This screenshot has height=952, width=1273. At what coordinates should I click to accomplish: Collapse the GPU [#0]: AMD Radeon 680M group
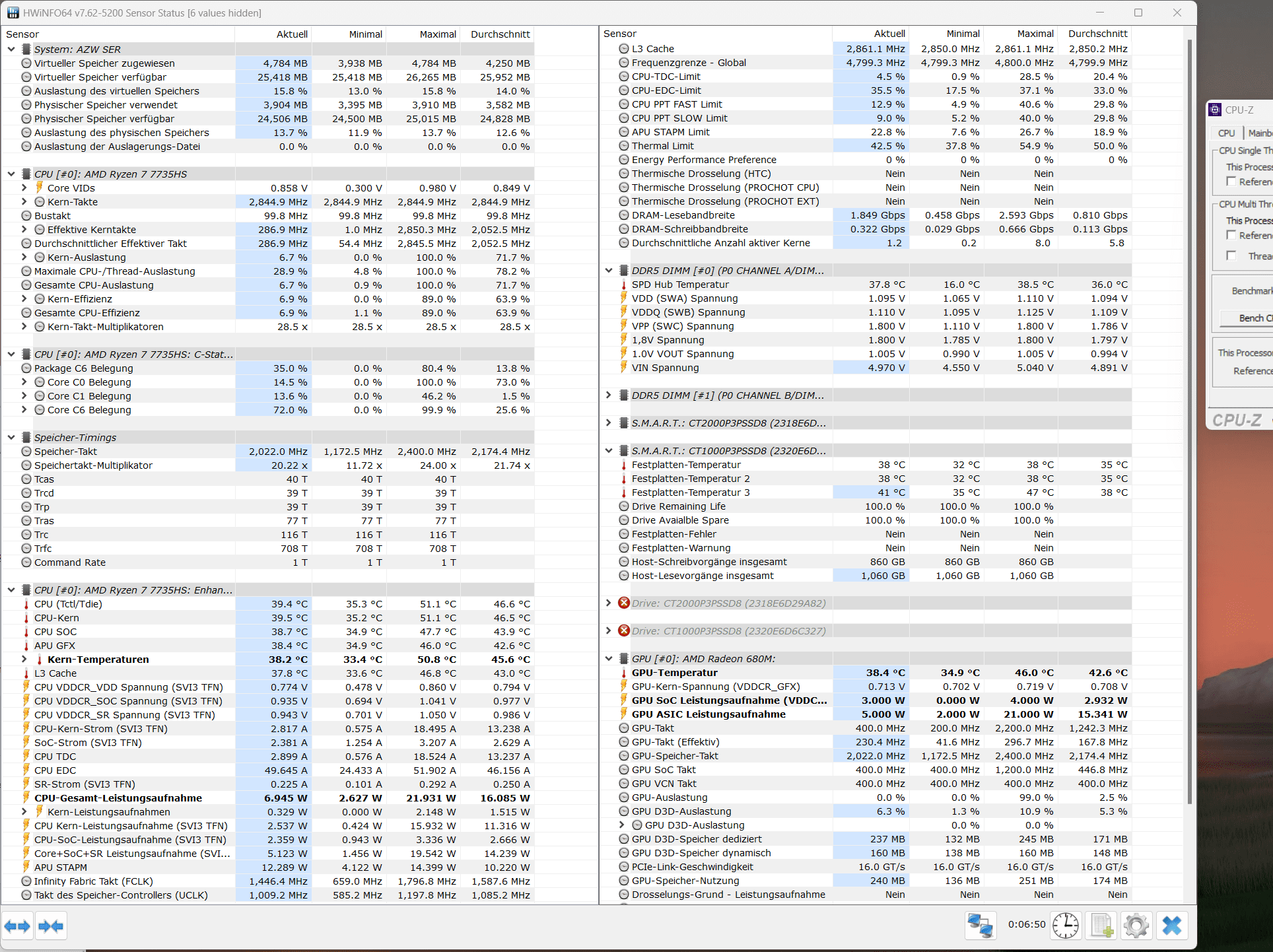click(609, 659)
